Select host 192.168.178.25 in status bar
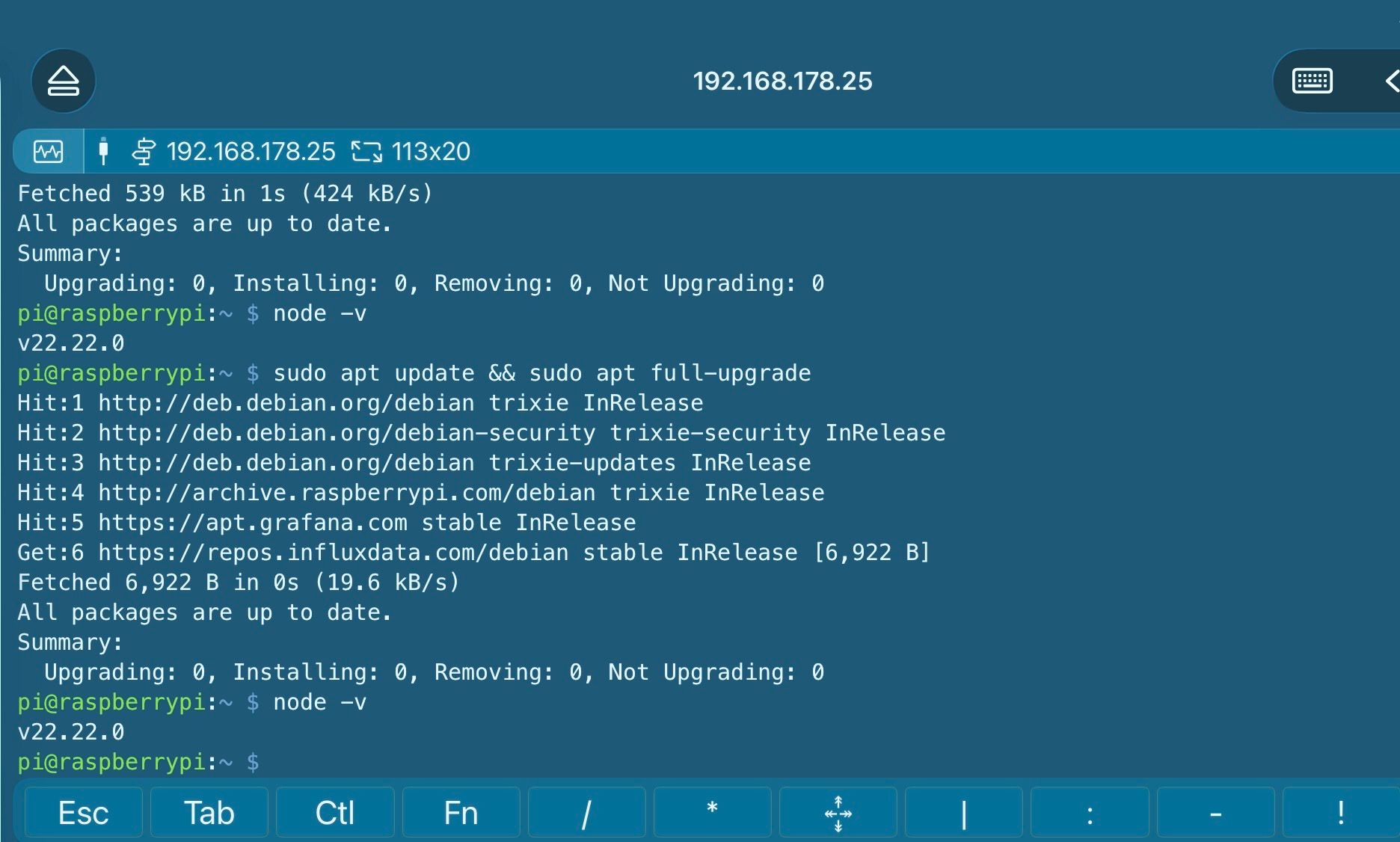 pyautogui.click(x=251, y=152)
